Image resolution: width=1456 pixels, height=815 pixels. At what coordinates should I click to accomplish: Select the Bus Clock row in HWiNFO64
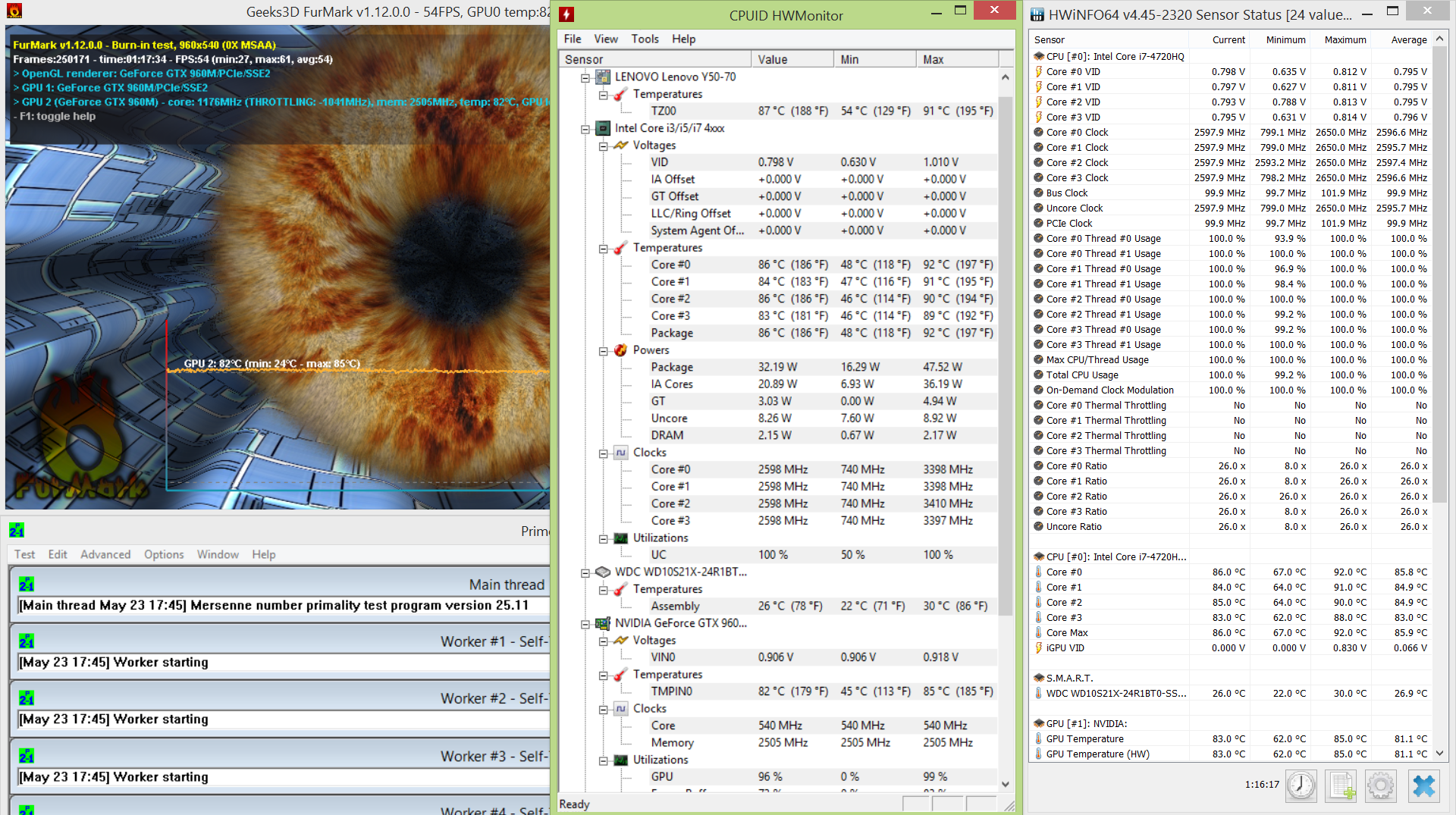coord(1232,193)
